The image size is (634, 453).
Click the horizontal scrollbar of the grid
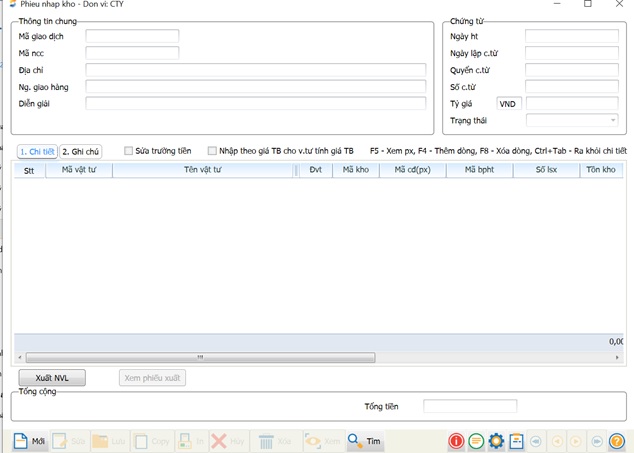coord(200,357)
